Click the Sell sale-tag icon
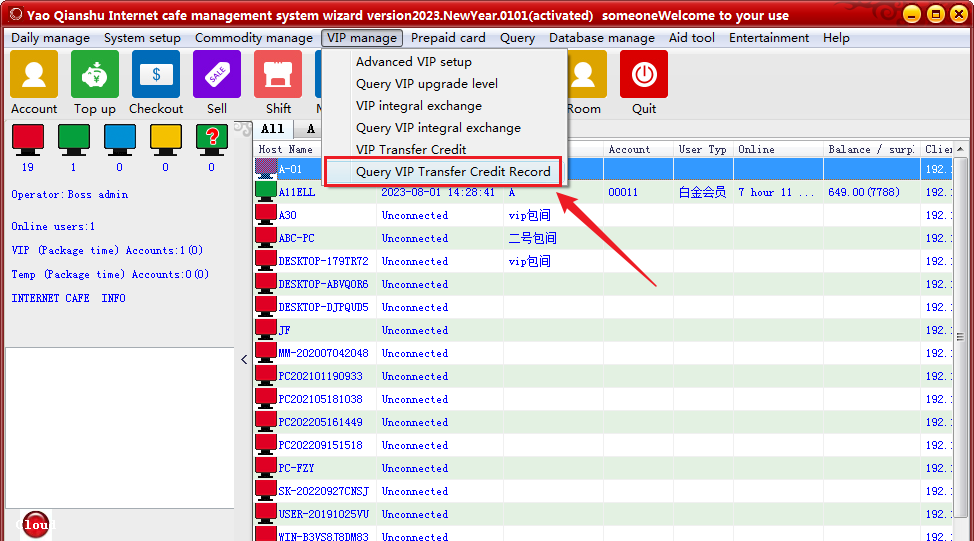This screenshot has height=541, width=974. click(217, 75)
